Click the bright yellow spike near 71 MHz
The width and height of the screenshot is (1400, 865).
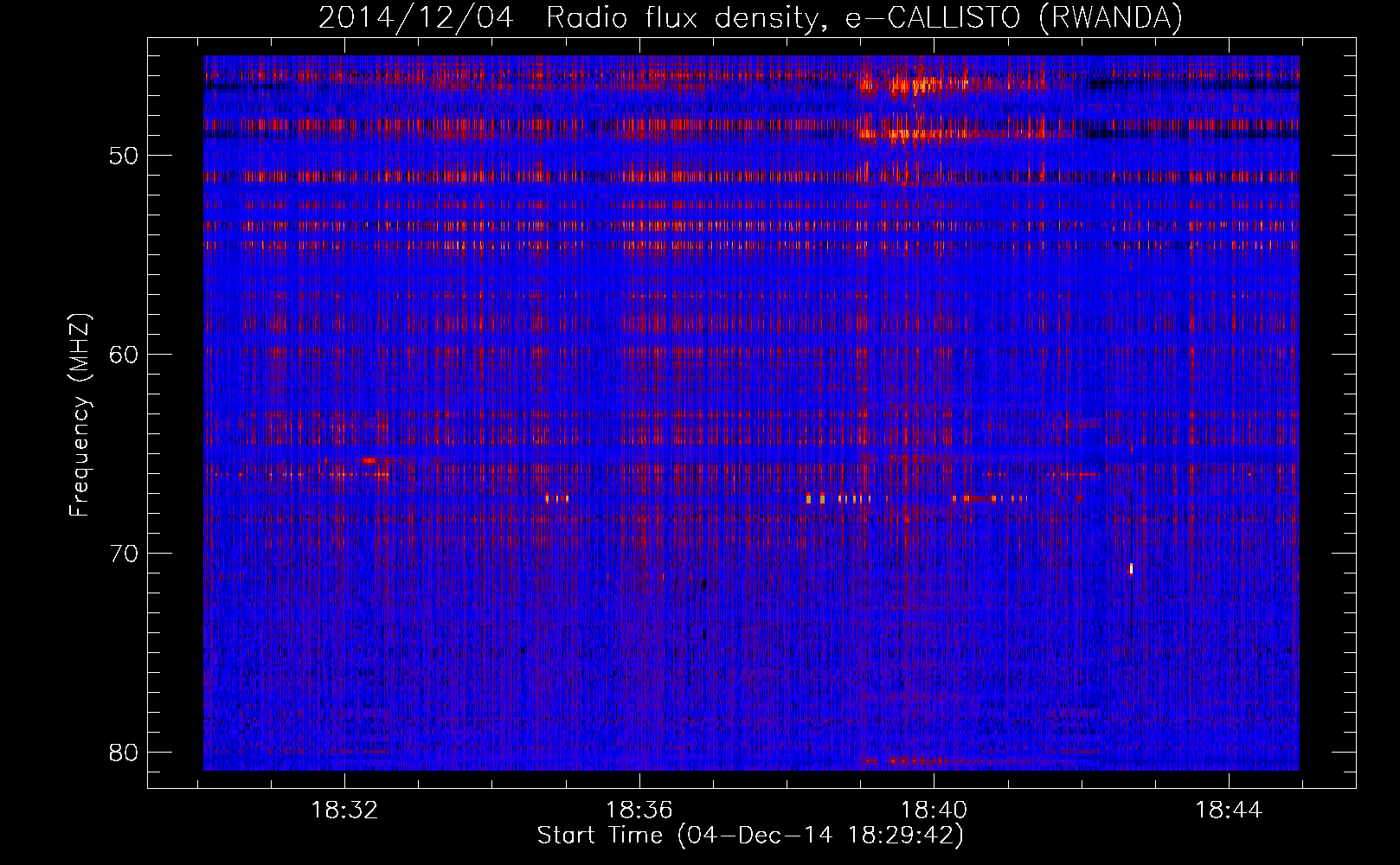tap(1131, 568)
